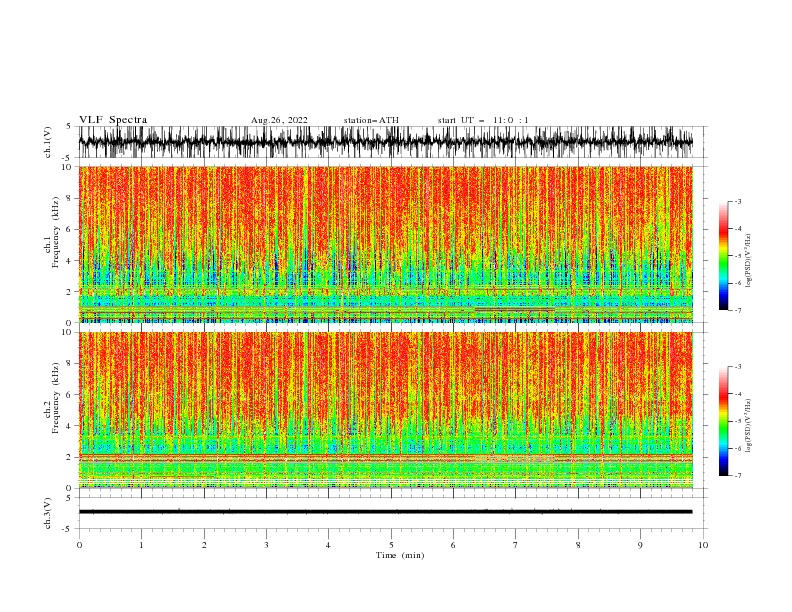Click time axis tick label "1"
792x612 pixels.
coord(141,545)
